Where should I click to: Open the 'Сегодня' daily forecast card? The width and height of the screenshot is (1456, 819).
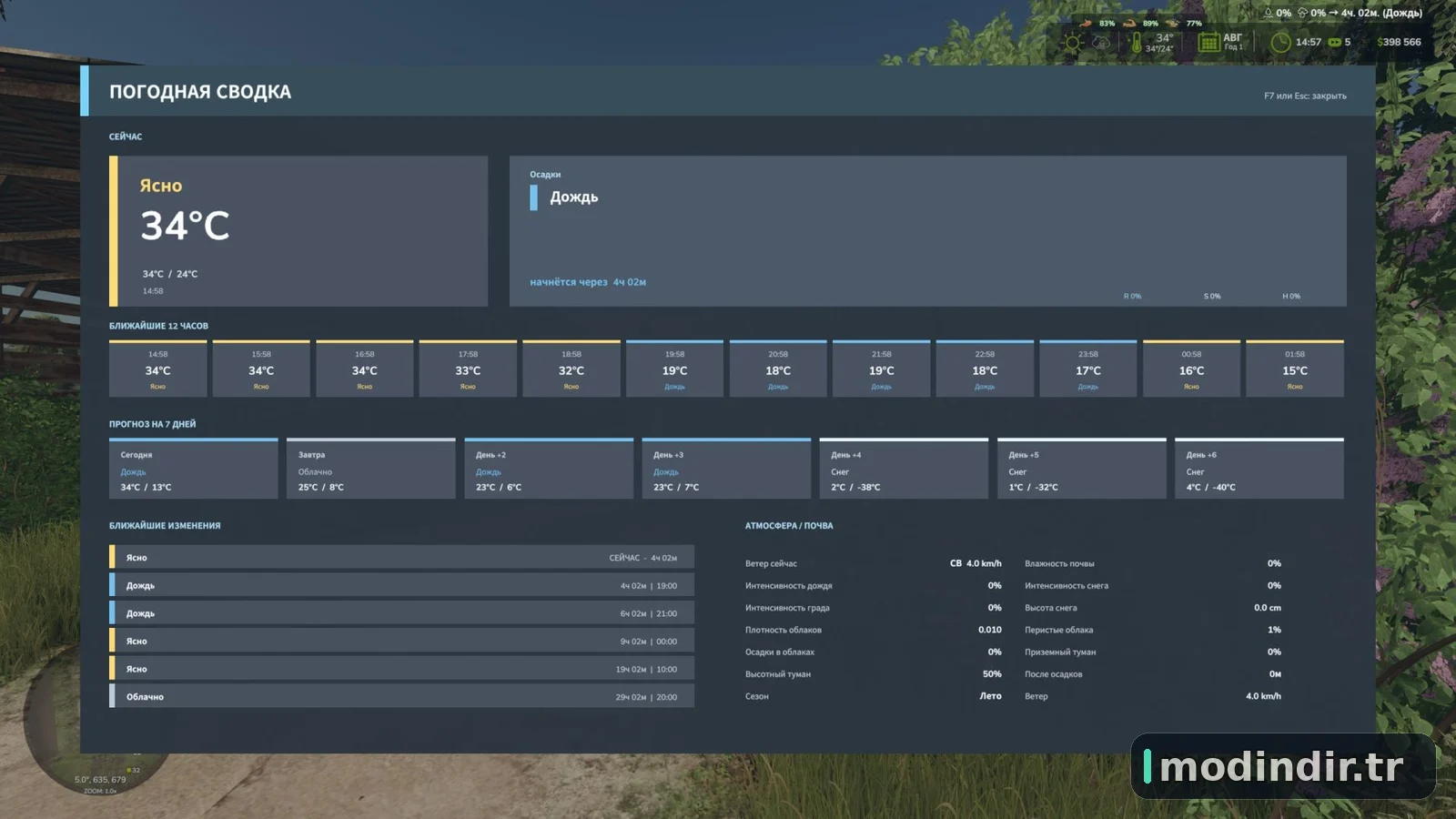point(193,469)
